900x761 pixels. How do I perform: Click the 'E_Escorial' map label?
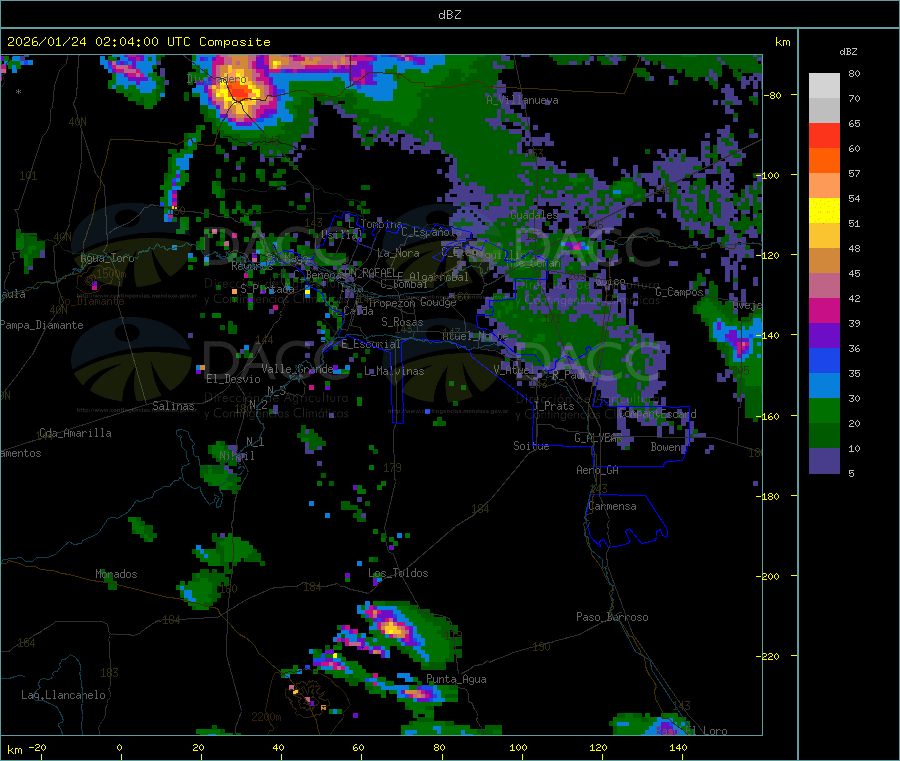(371, 344)
